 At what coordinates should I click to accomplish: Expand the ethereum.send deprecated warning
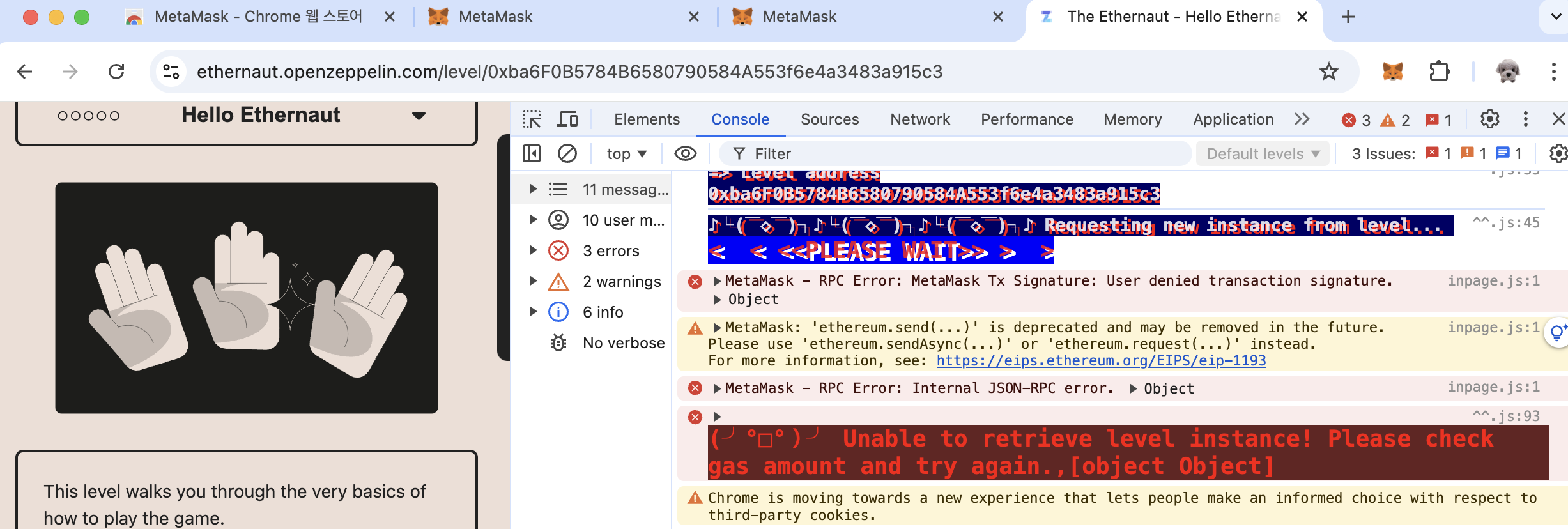[x=717, y=328]
